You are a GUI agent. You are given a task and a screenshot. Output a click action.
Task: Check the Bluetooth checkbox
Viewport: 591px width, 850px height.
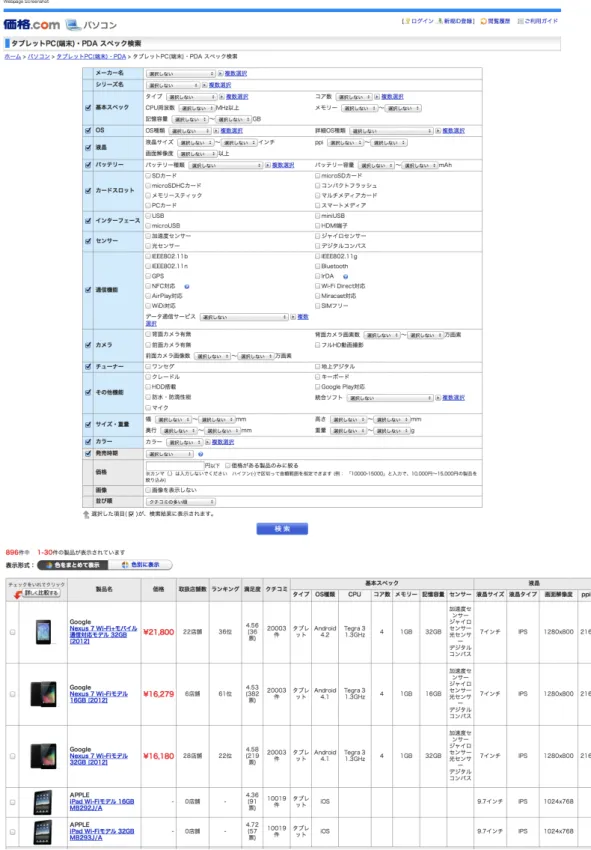[318, 266]
